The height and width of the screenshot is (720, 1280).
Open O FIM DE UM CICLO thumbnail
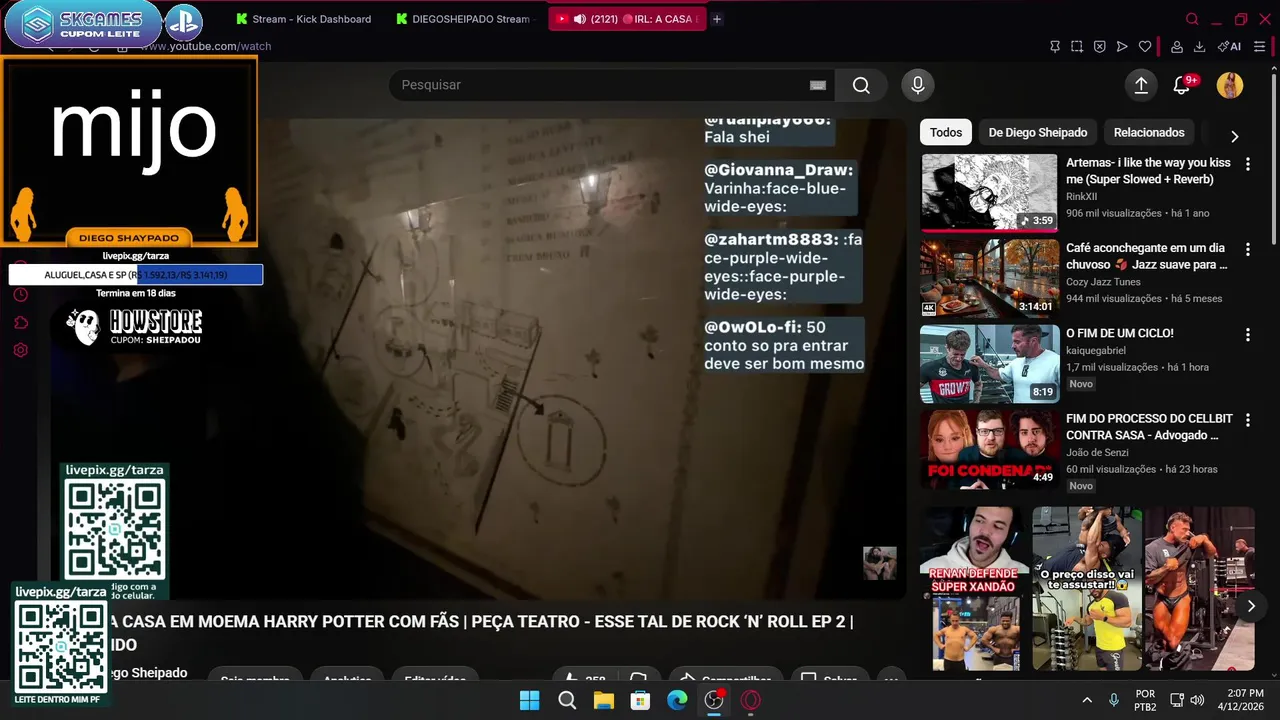989,364
